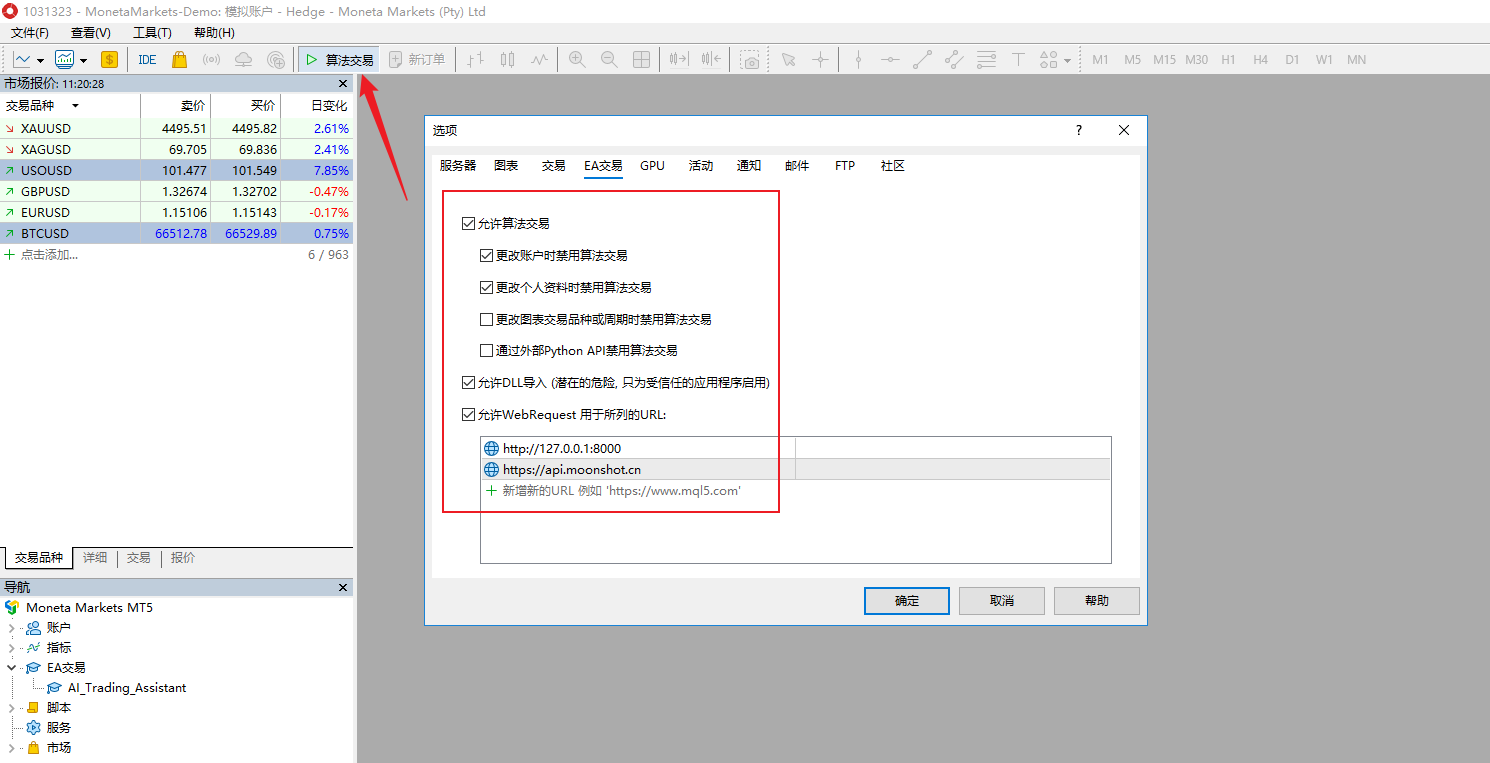Click the screenshot camera icon
The width and height of the screenshot is (1490, 763).
coord(750,60)
